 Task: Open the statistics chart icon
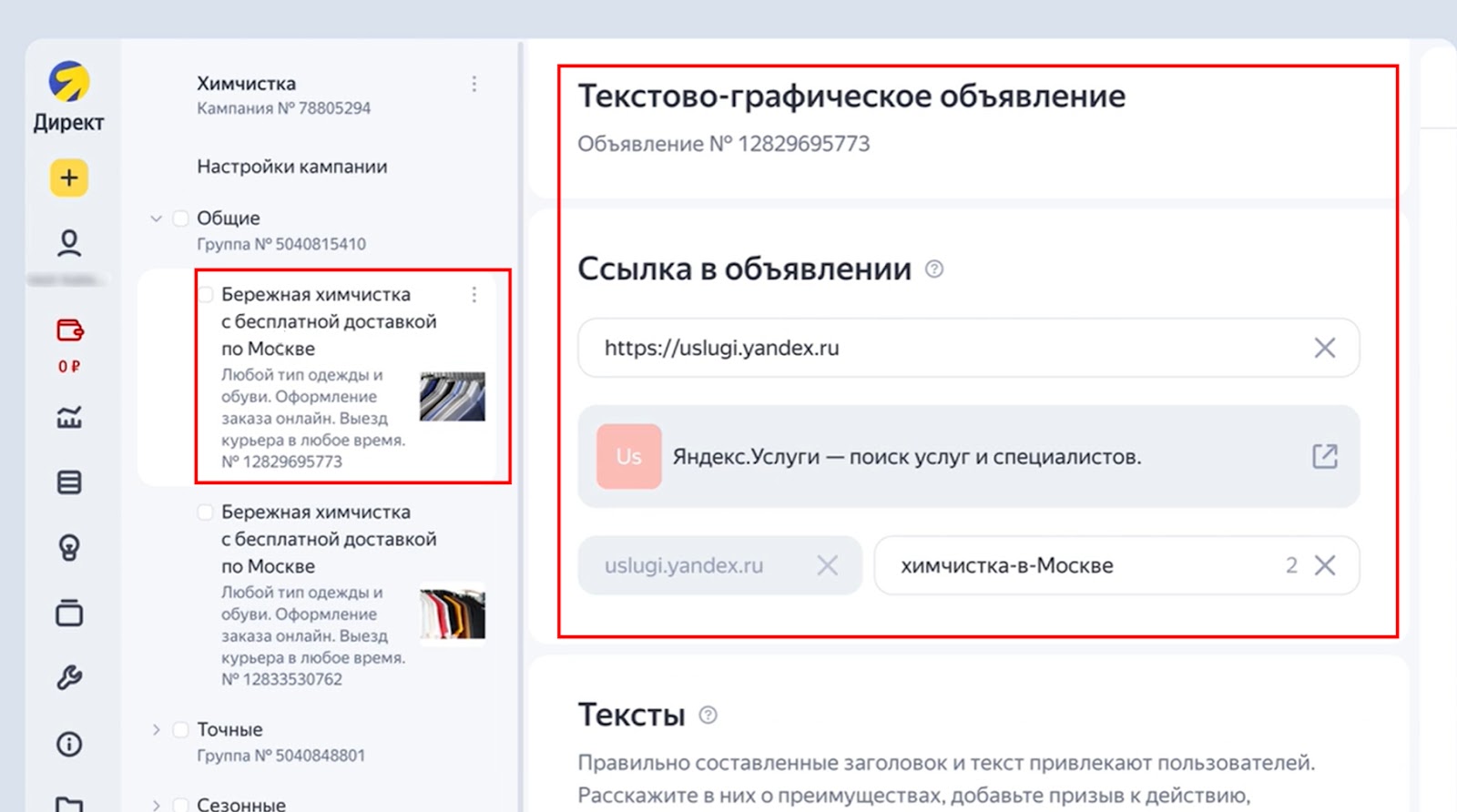[69, 417]
